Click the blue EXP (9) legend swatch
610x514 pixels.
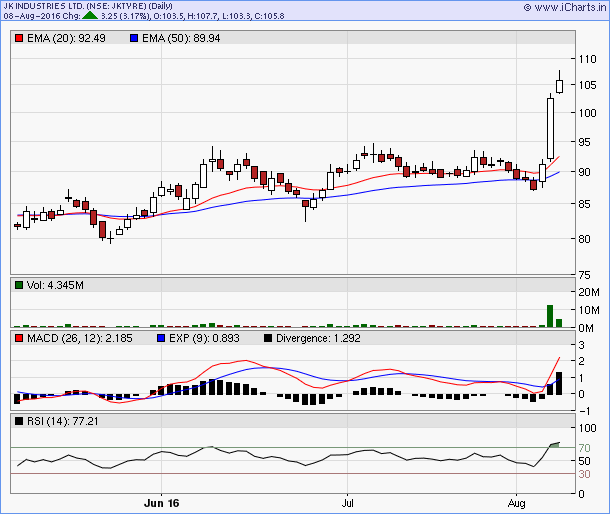[x=161, y=338]
